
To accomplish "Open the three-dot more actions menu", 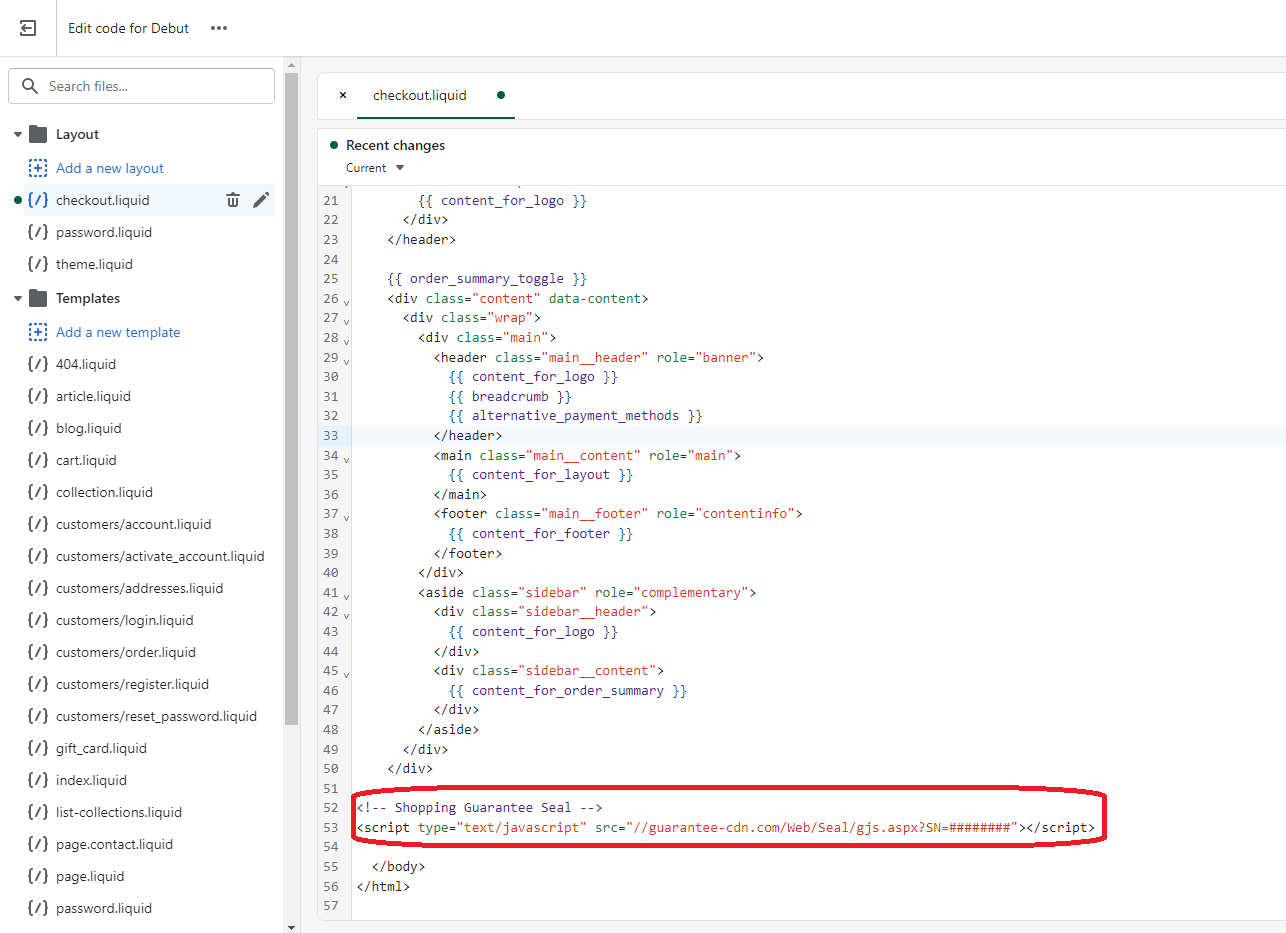I will coord(219,28).
